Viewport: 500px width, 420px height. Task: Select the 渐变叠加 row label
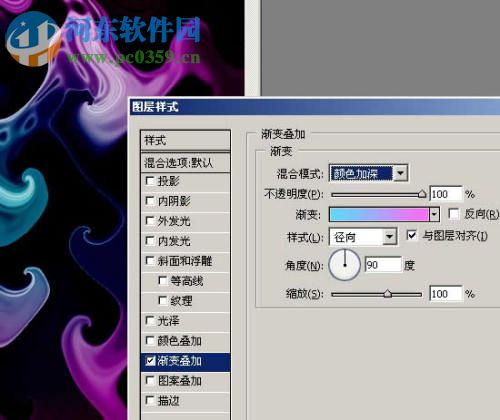click(179, 361)
